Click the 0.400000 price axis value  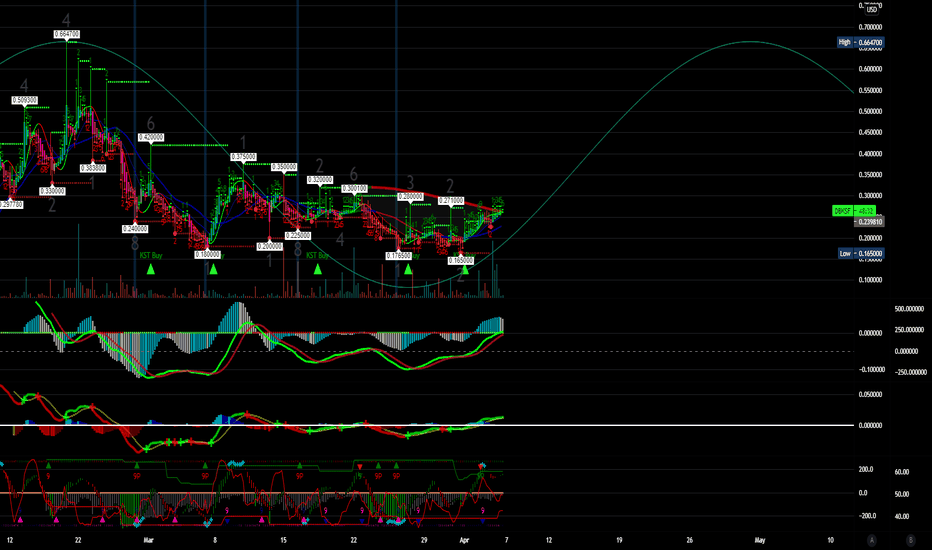pyautogui.click(x=870, y=153)
